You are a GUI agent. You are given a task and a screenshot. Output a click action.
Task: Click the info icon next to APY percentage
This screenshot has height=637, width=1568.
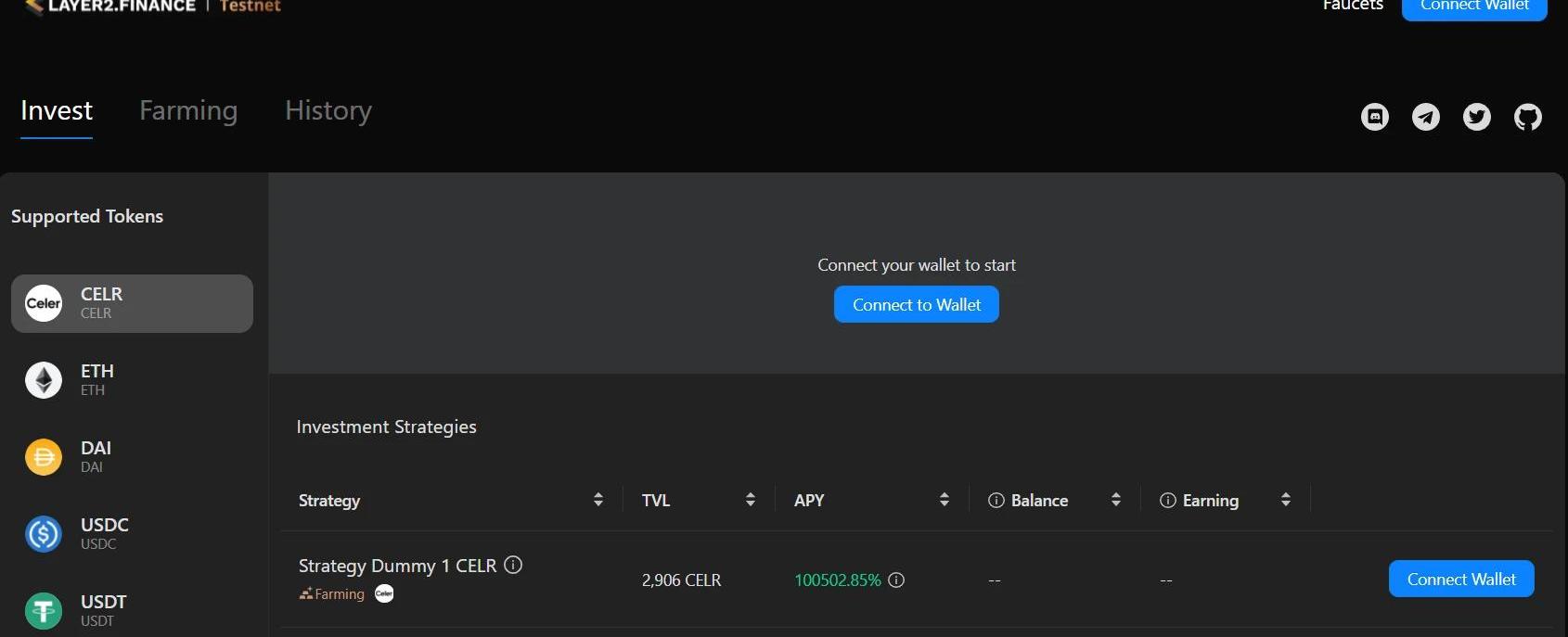click(x=896, y=580)
